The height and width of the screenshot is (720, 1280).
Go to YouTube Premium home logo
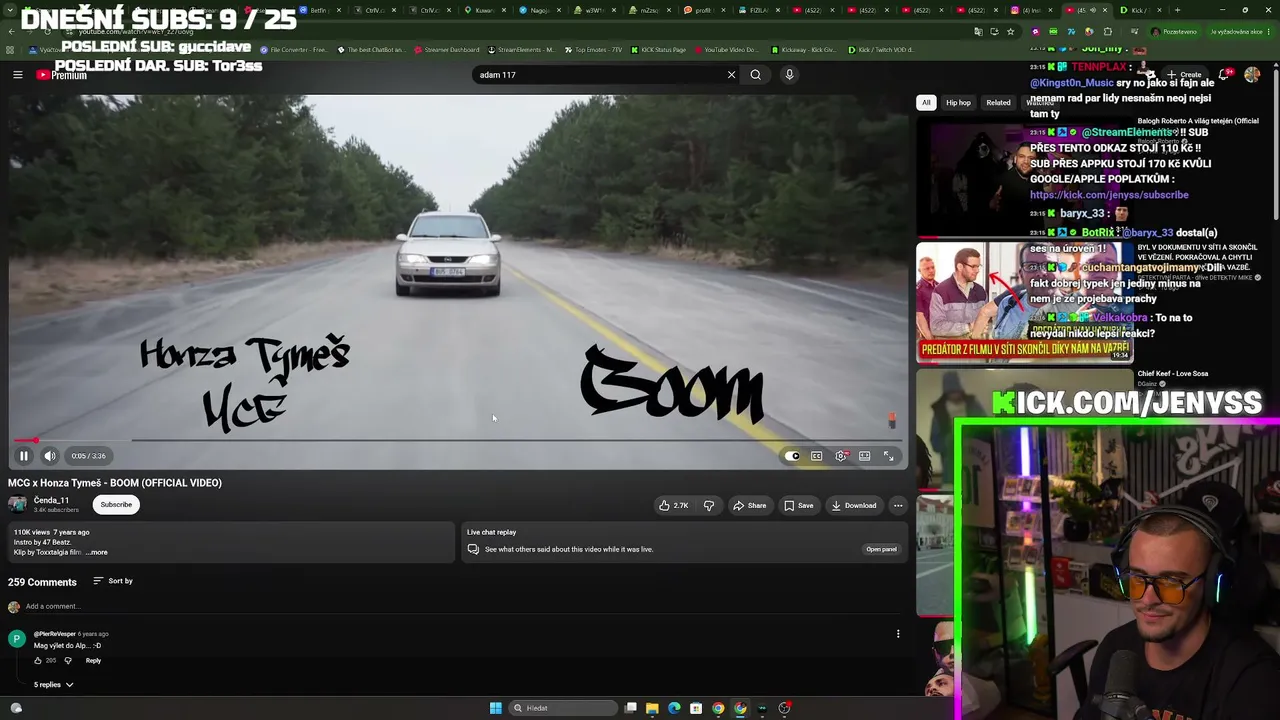pos(62,75)
